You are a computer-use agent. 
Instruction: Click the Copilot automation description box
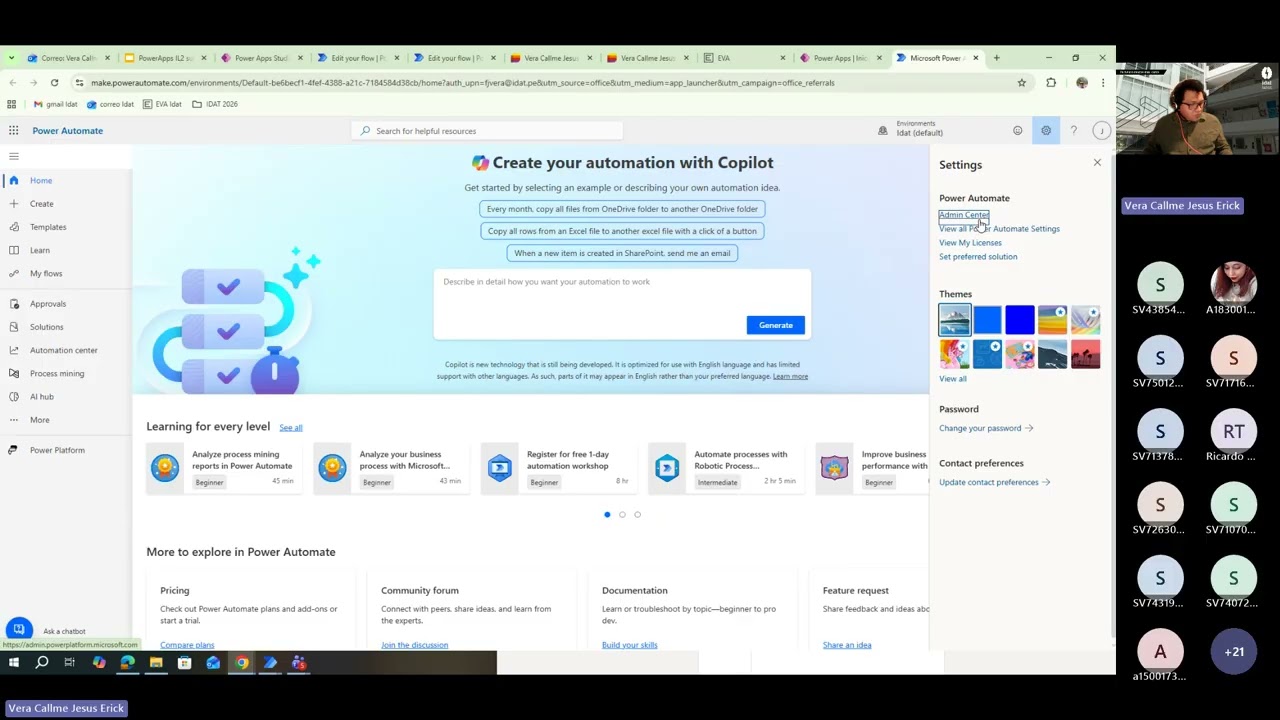tap(622, 305)
